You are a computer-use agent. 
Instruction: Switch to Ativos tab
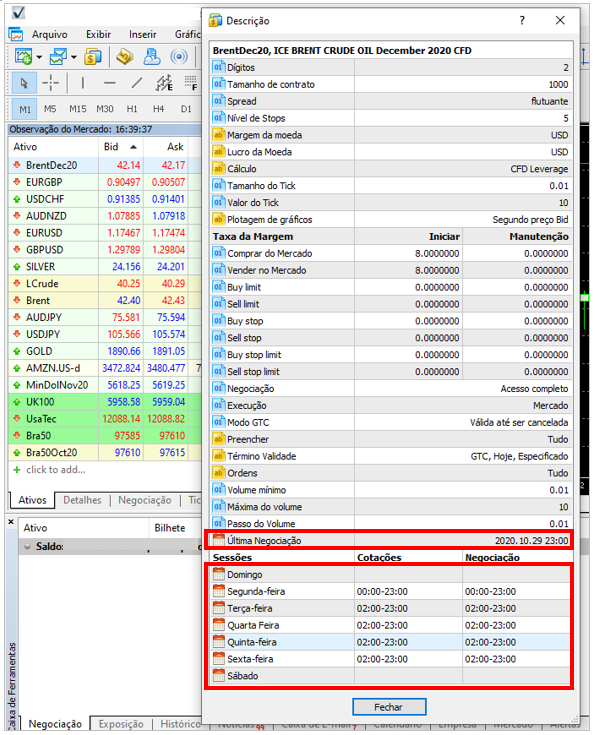point(32,500)
